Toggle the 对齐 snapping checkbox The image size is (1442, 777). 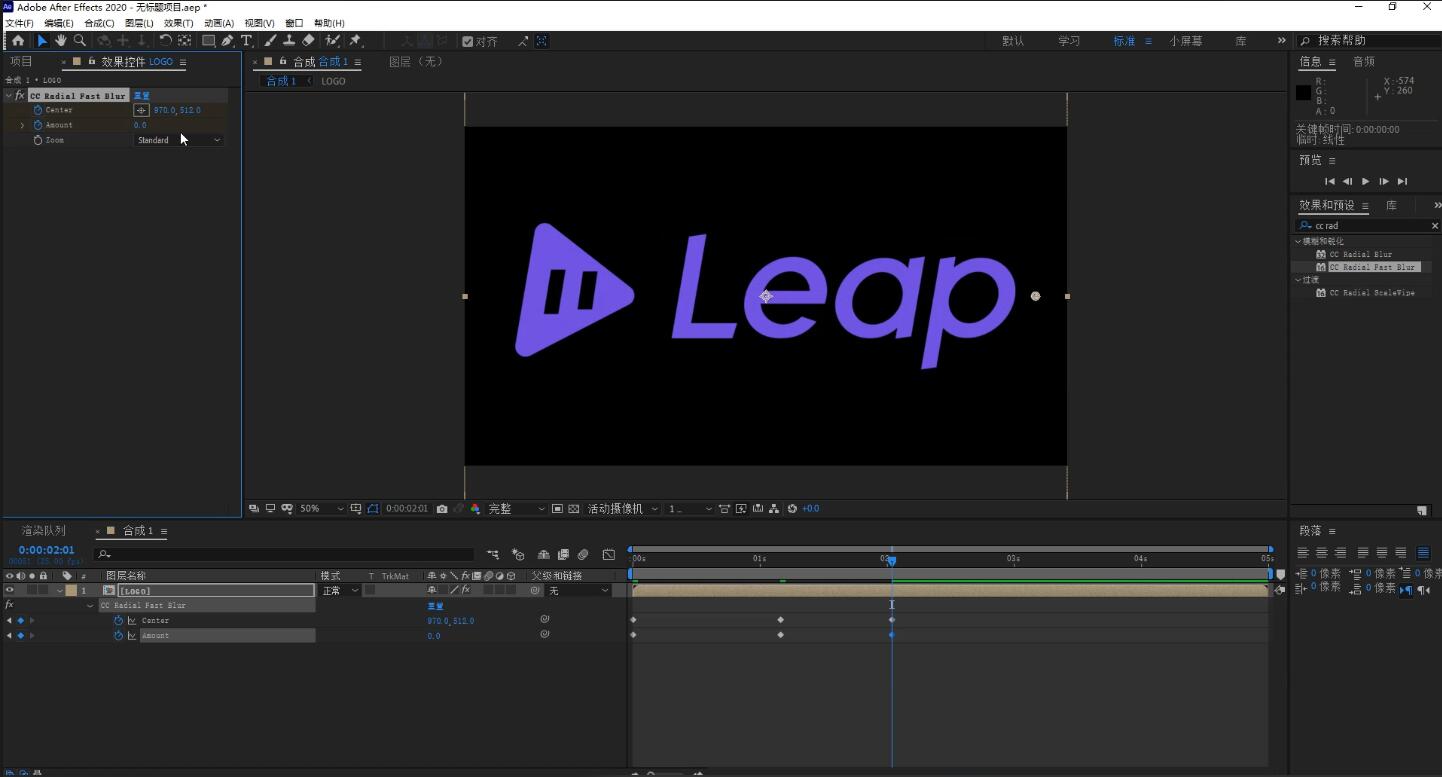[468, 41]
